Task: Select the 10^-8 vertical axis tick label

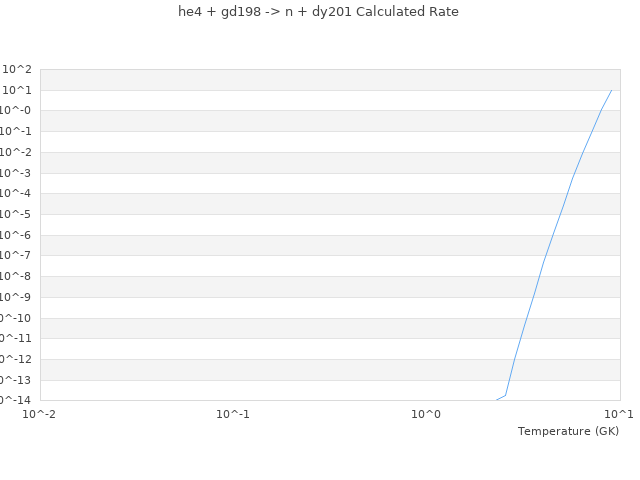Action: (17, 277)
